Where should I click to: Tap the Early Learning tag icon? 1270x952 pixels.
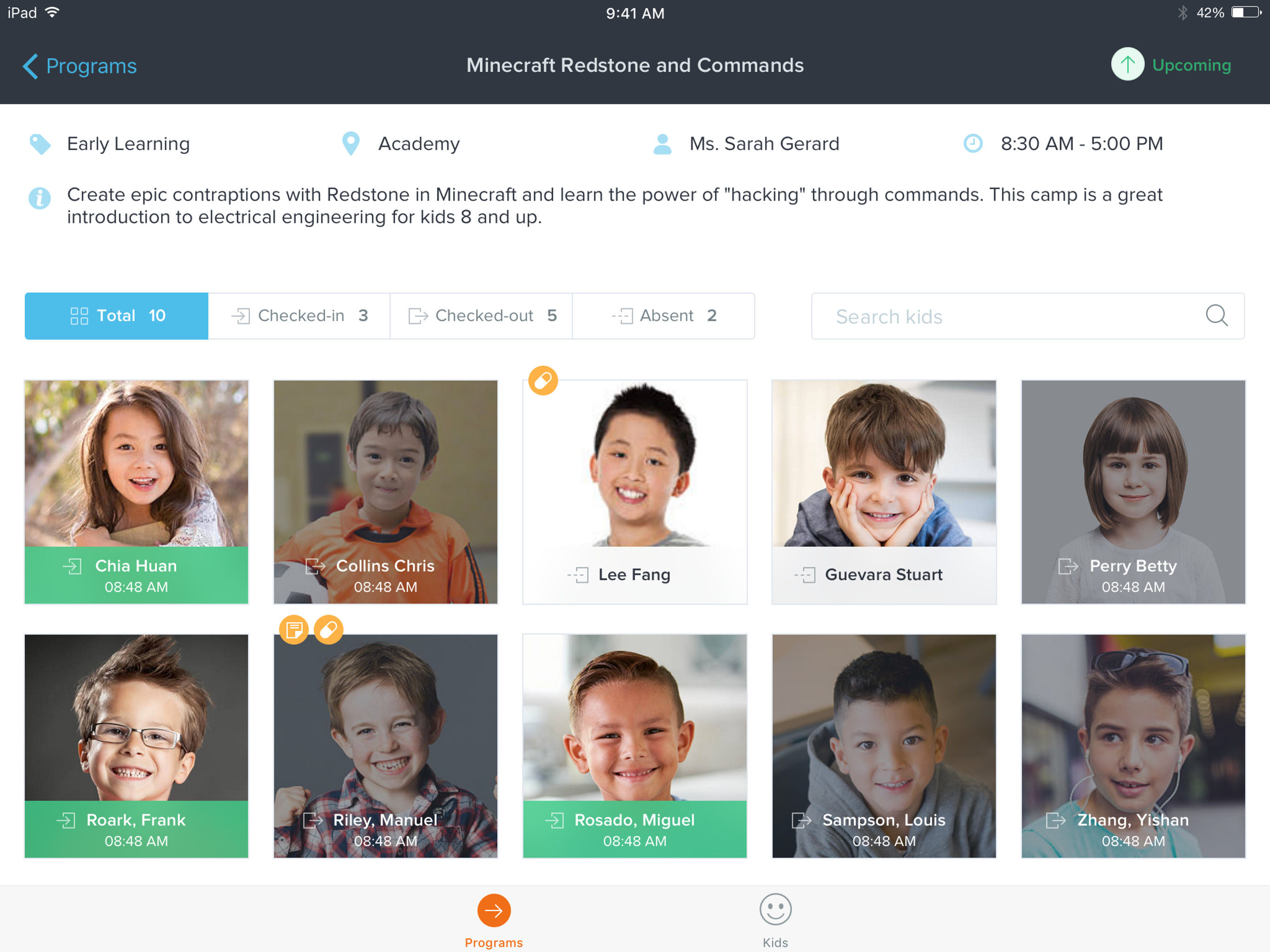(x=40, y=144)
